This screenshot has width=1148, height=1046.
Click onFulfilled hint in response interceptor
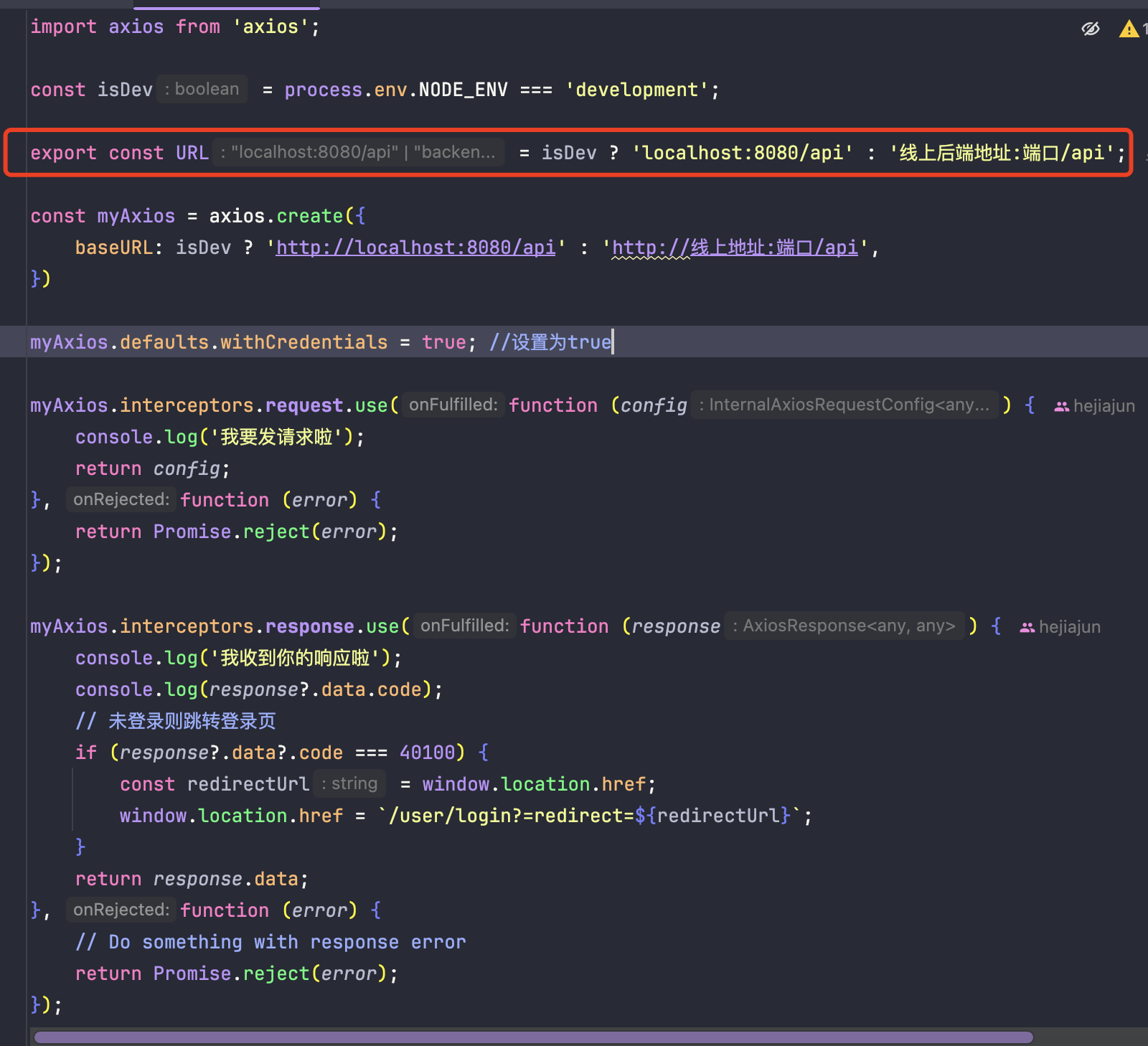464,625
